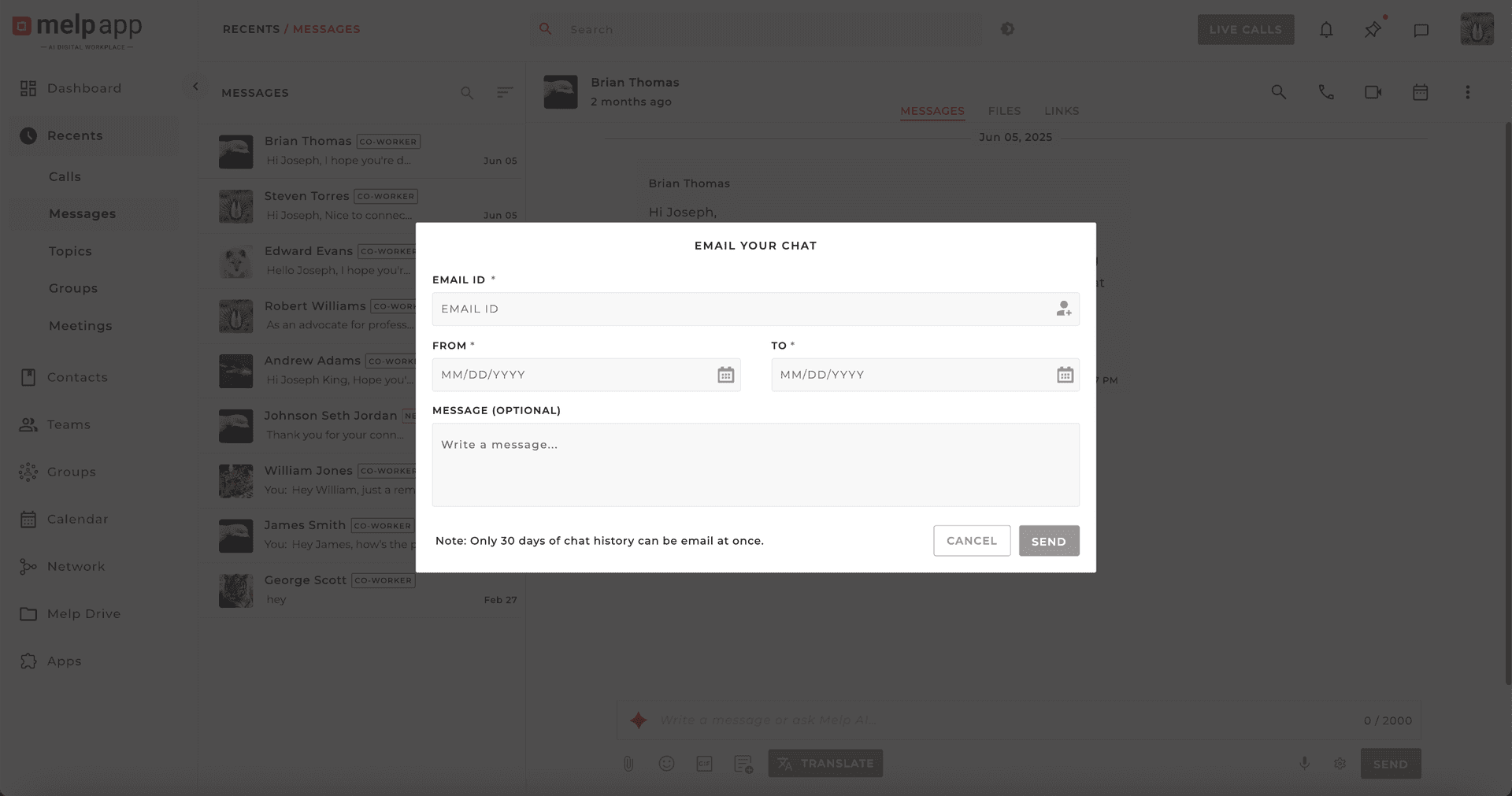1512x796 pixels.
Task: Open sort options in the Messages list
Action: pyautogui.click(x=505, y=92)
